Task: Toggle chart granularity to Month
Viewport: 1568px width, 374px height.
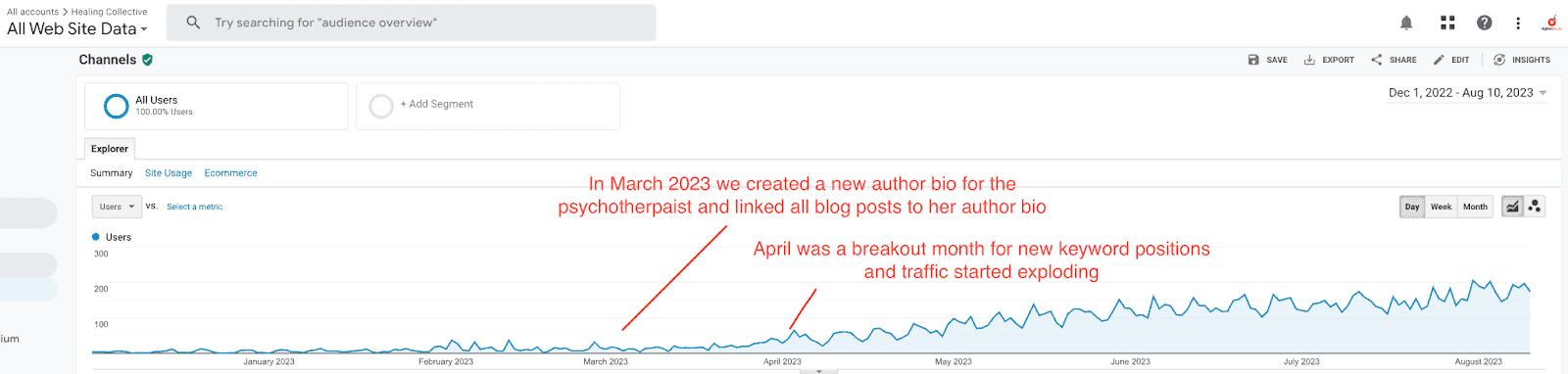Action: point(1475,207)
